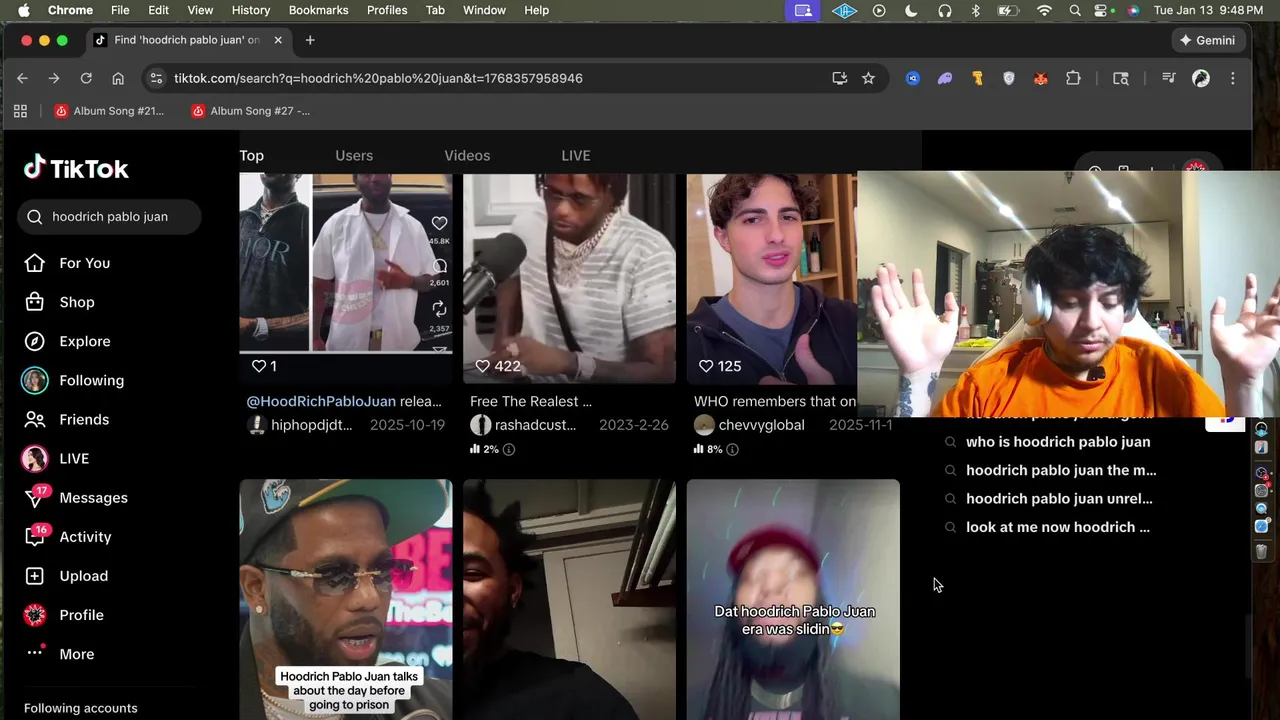1280x720 pixels.
Task: Select suggestion hoodrich pablo juan unrel...
Action: click(1058, 498)
